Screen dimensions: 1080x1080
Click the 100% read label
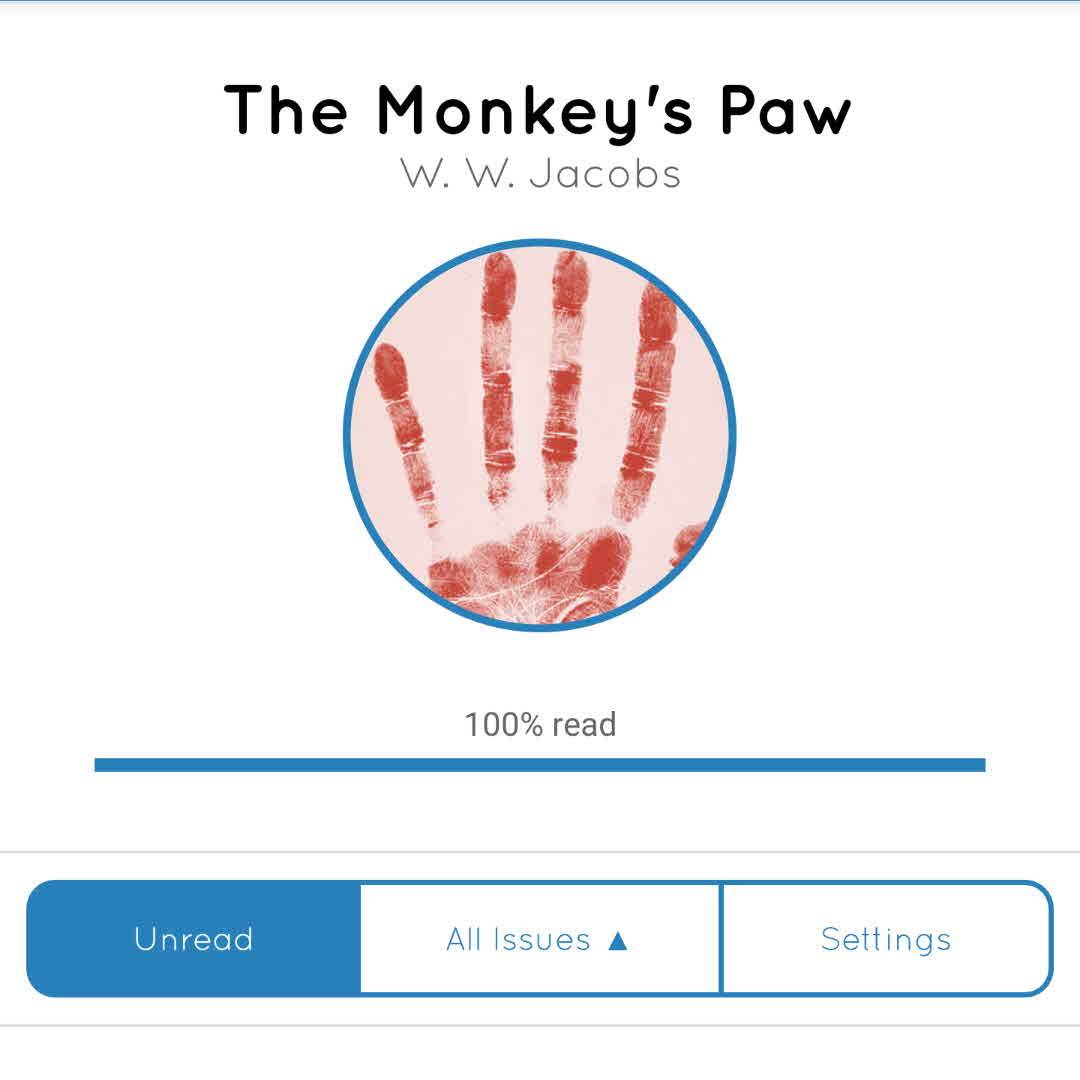pos(540,725)
